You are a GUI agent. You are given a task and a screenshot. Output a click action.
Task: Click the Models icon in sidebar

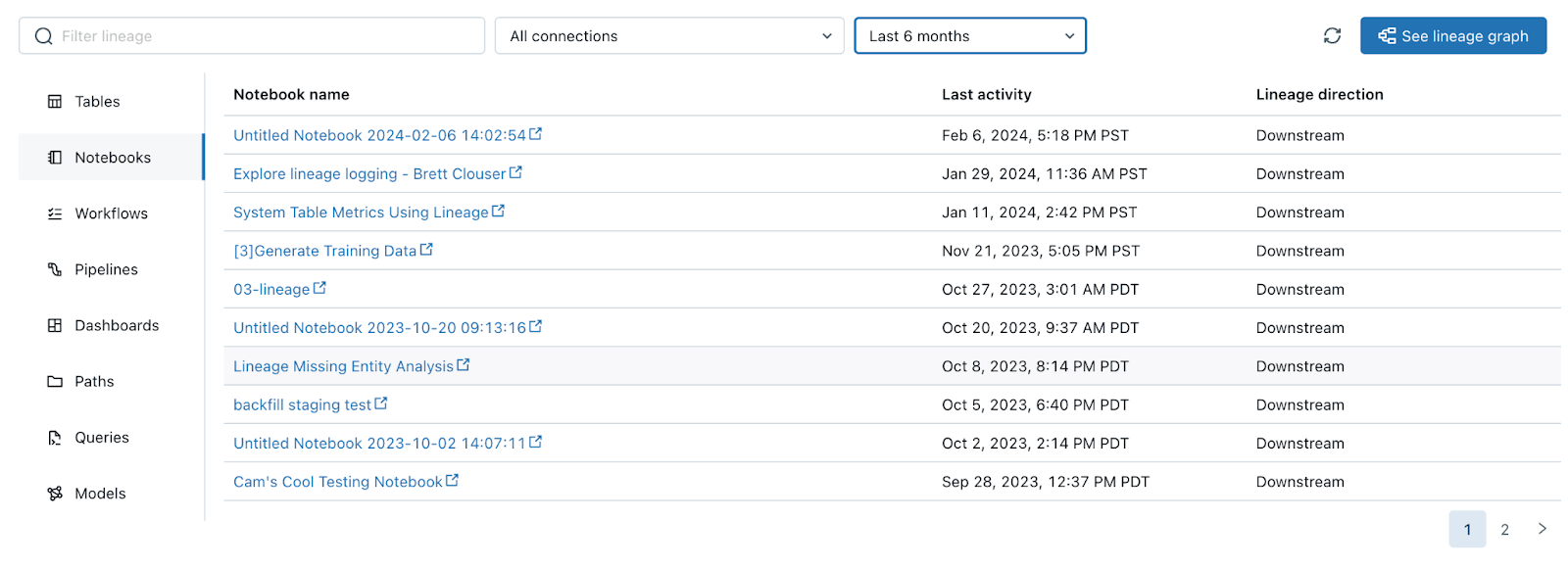pyautogui.click(x=55, y=494)
